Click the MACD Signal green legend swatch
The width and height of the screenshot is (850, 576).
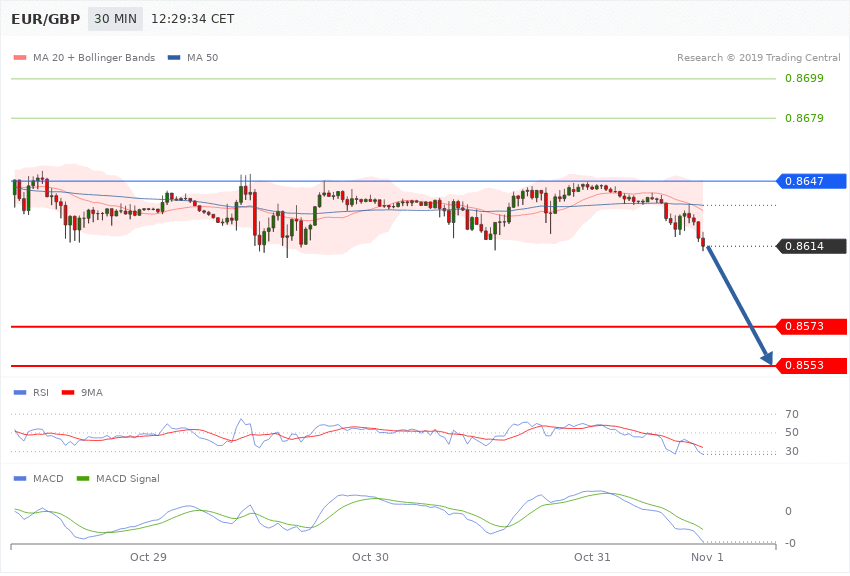coord(83,478)
